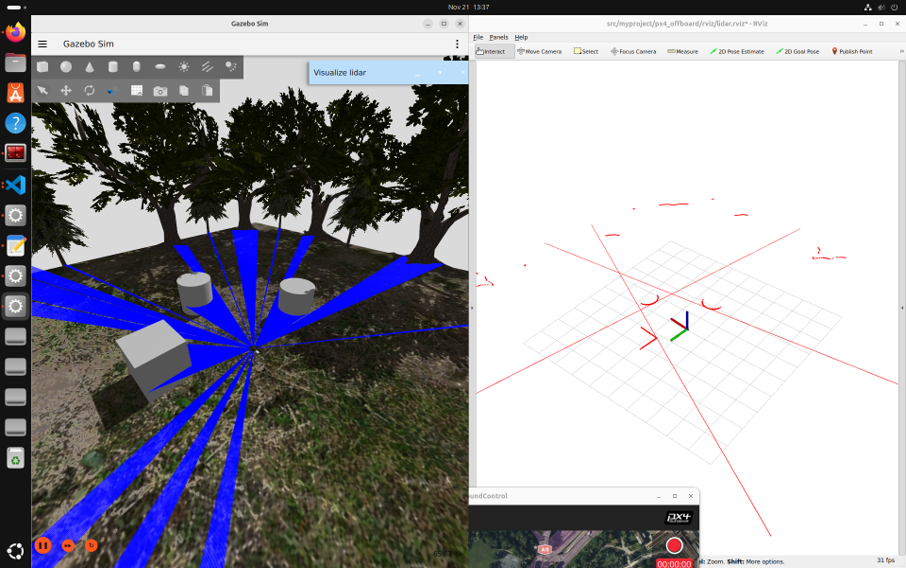Add a point light to scene
The width and height of the screenshot is (906, 568).
pyautogui.click(x=184, y=66)
